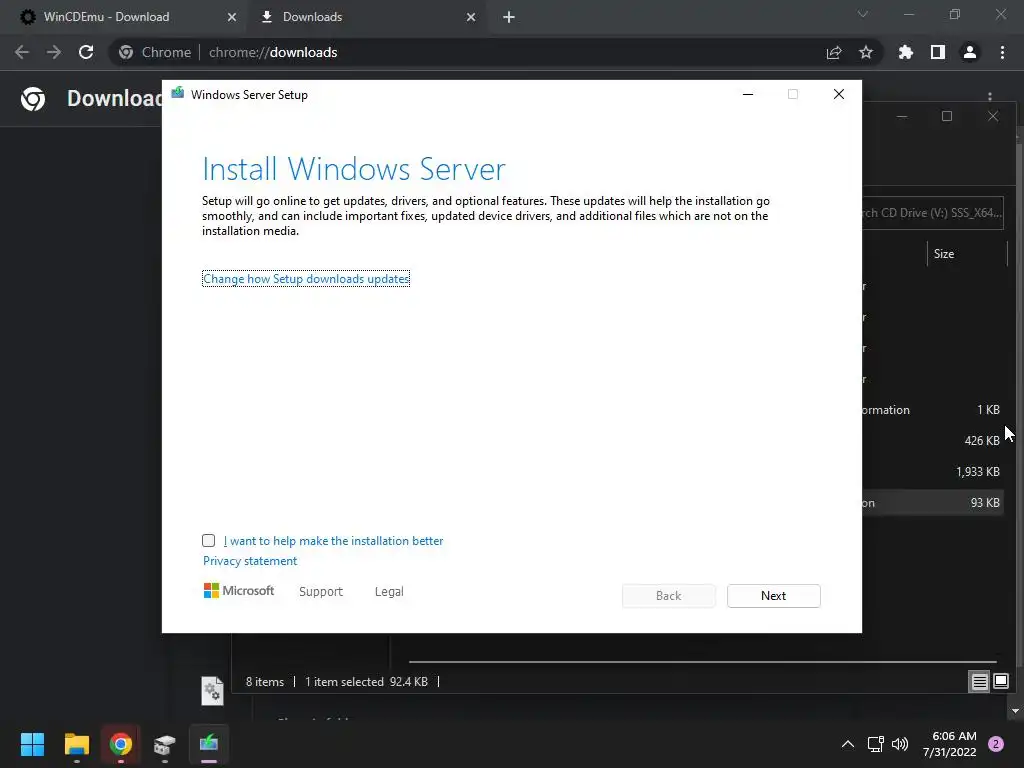Image resolution: width=1024 pixels, height=768 pixels.
Task: Switch Explorer to details view icon
Action: pos(980,682)
